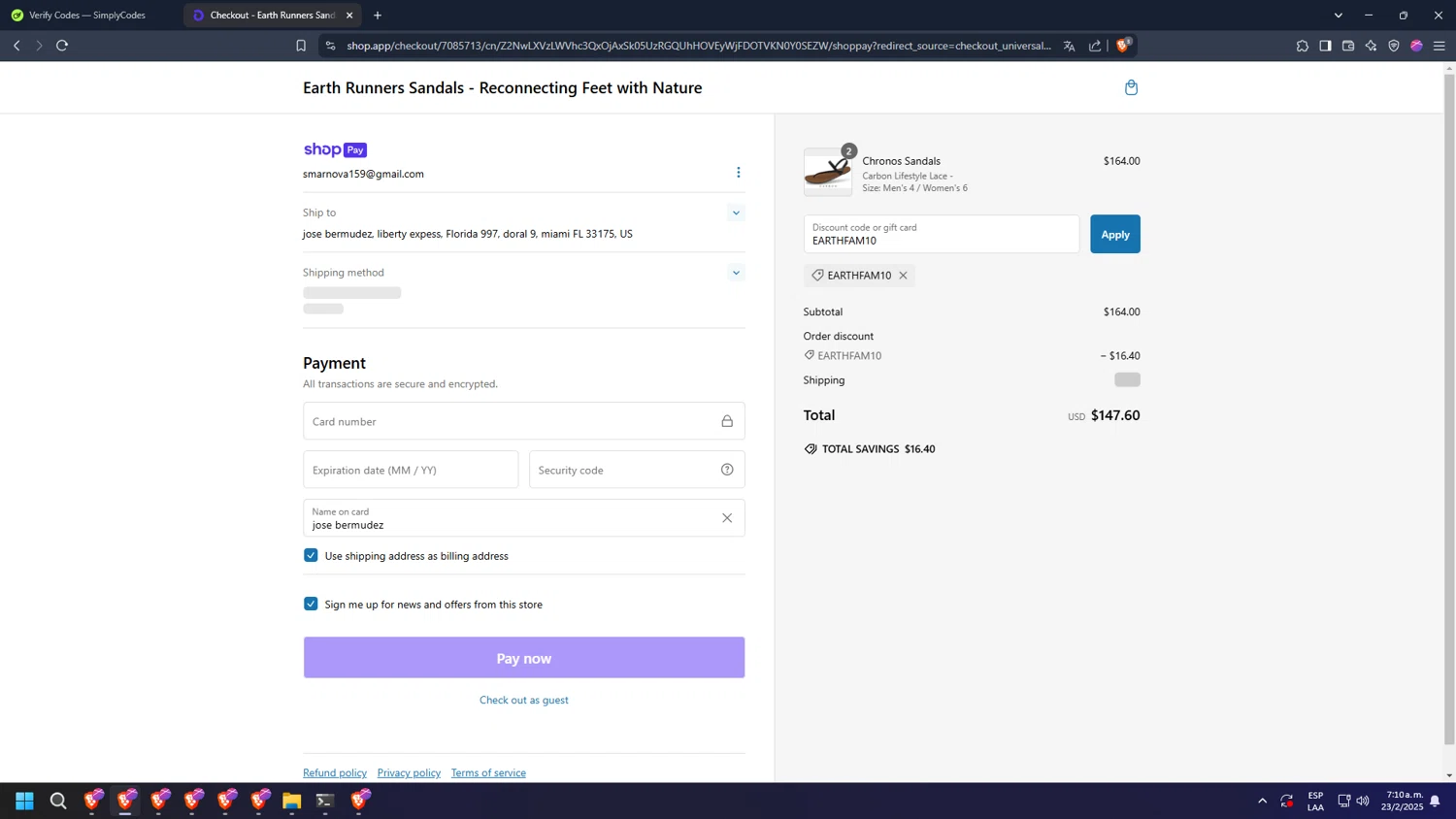Viewport: 1456px width, 819px height.
Task: Open the Terms of service link
Action: pyautogui.click(x=488, y=772)
